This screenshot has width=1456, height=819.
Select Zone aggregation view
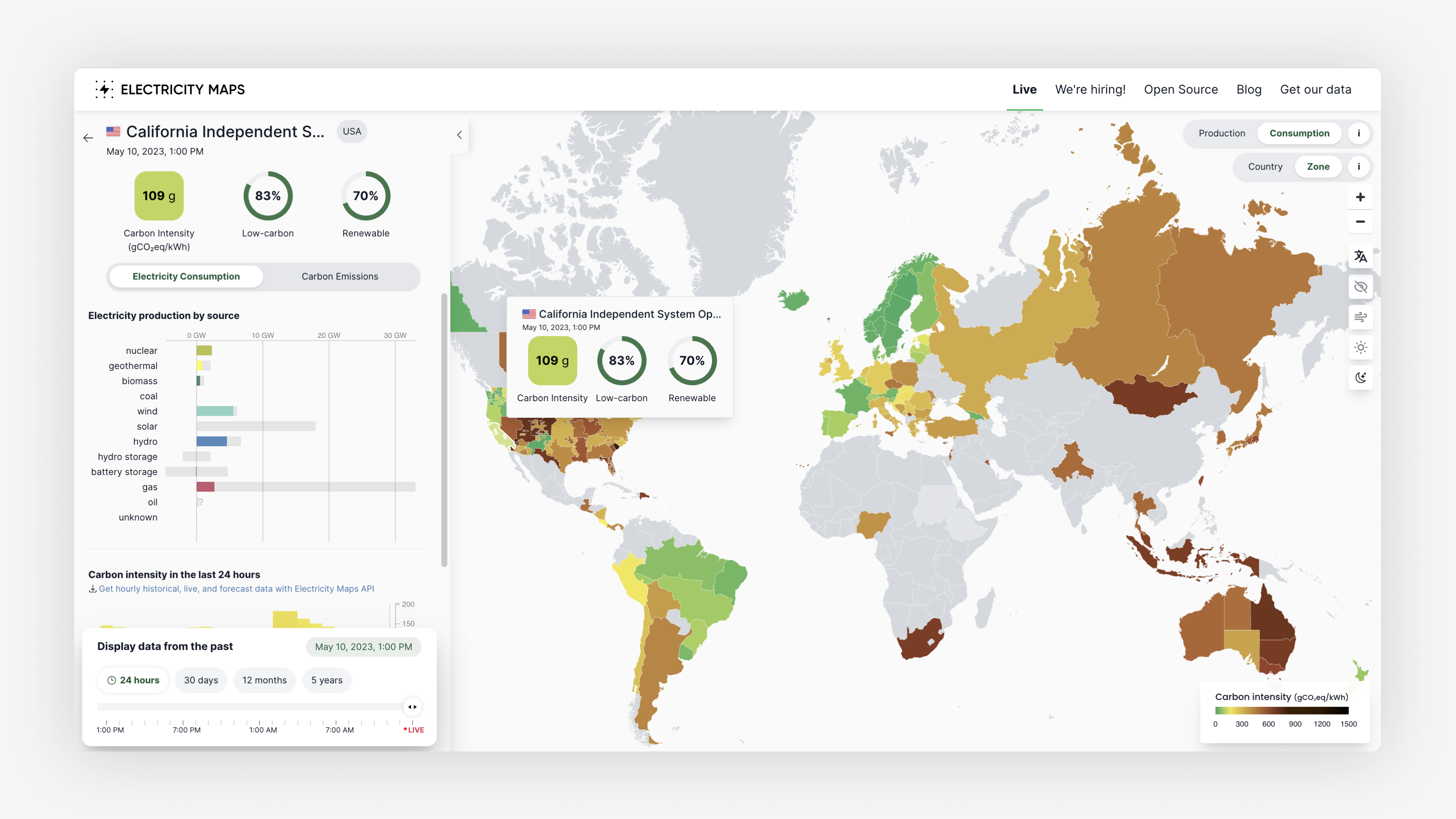(1318, 167)
